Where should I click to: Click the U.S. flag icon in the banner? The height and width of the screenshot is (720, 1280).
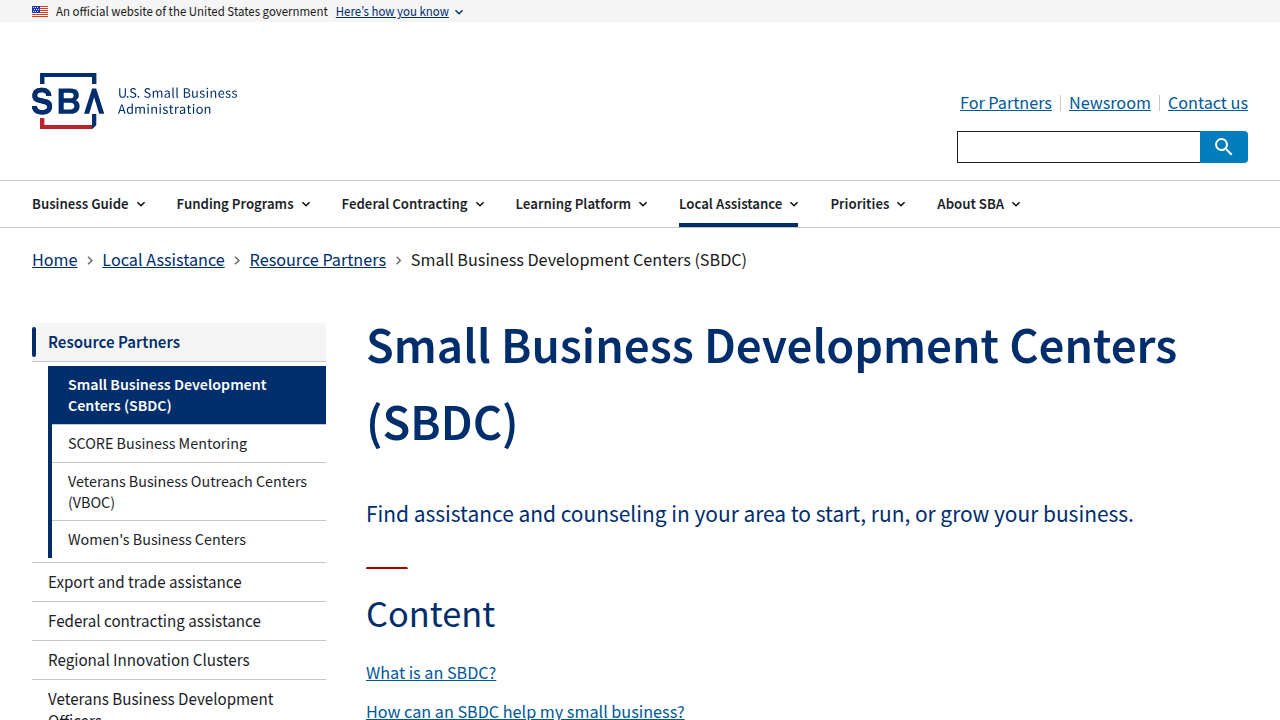pos(40,11)
